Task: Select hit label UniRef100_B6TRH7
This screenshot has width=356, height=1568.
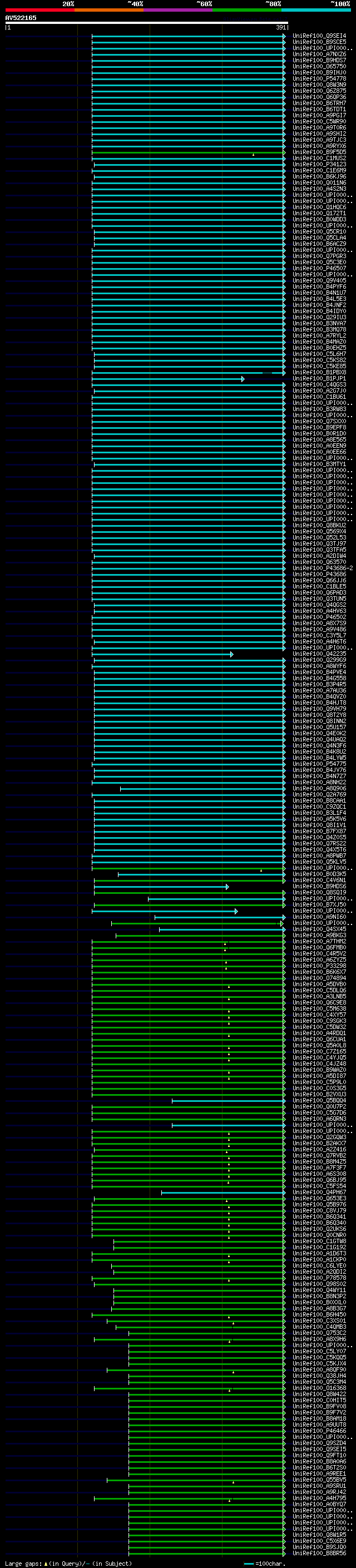Action: pos(319,103)
